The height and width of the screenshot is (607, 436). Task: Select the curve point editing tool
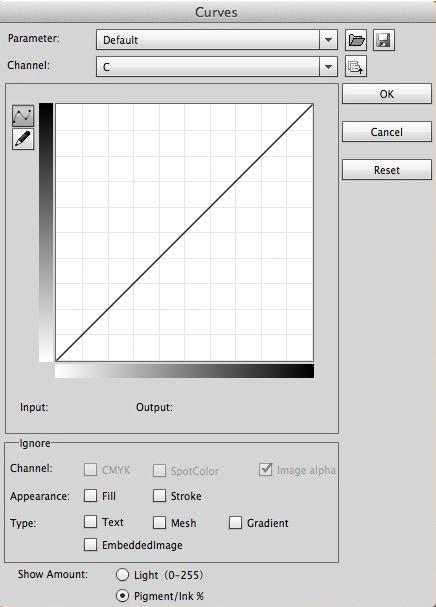point(23,115)
